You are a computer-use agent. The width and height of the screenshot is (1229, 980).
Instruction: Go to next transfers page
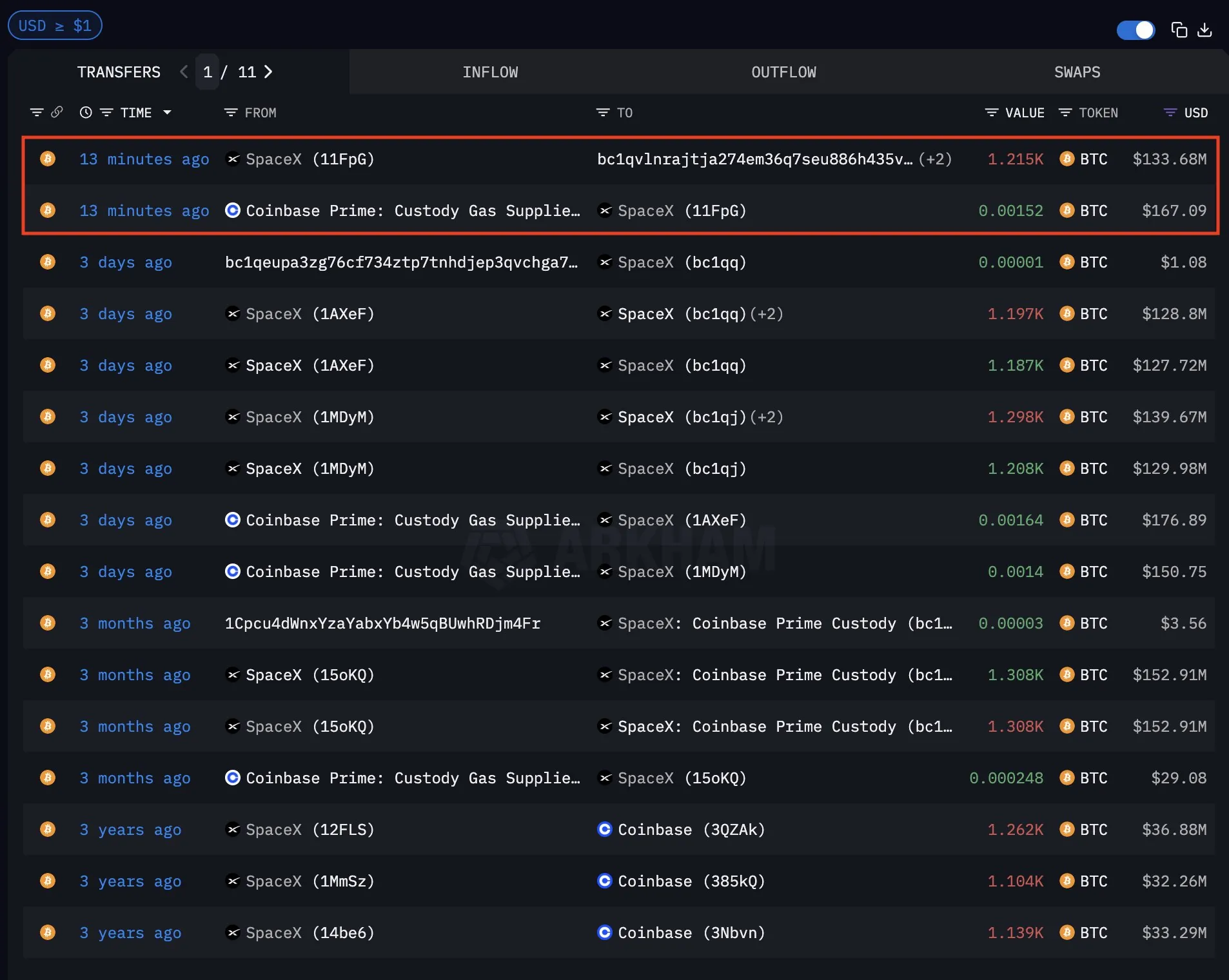[x=268, y=72]
